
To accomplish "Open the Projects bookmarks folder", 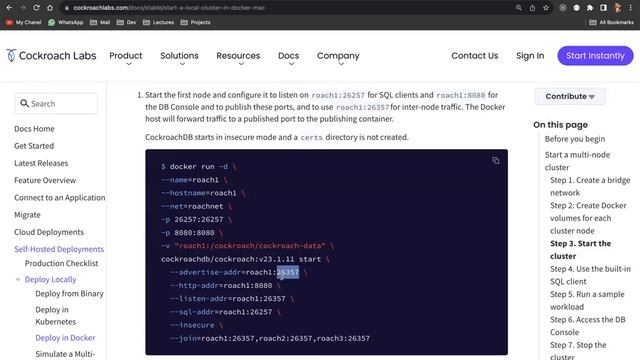I will tap(196, 22).
